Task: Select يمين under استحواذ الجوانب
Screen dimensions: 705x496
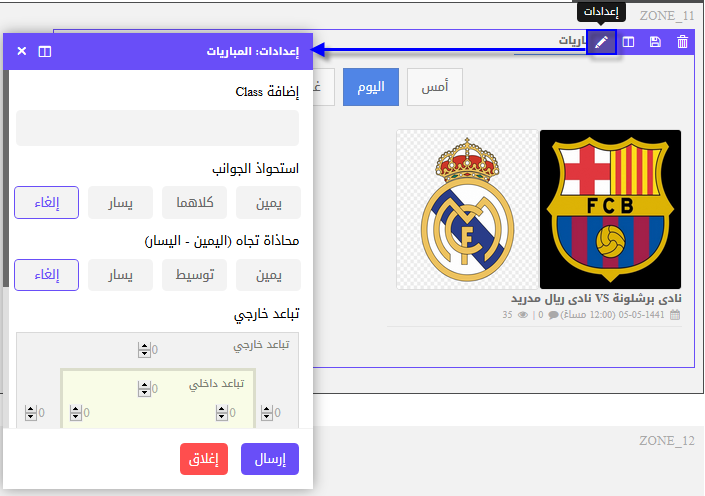Action: click(x=268, y=202)
